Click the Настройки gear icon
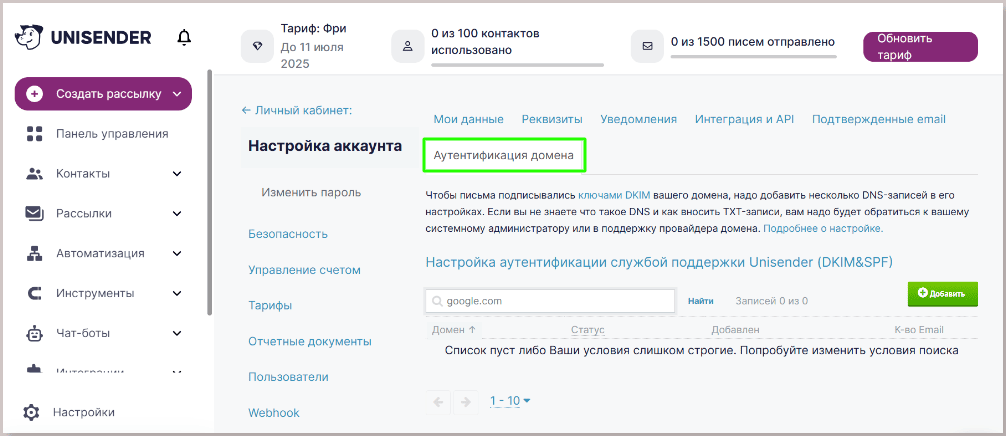Viewport: 1006px width, 436px height. [31, 412]
